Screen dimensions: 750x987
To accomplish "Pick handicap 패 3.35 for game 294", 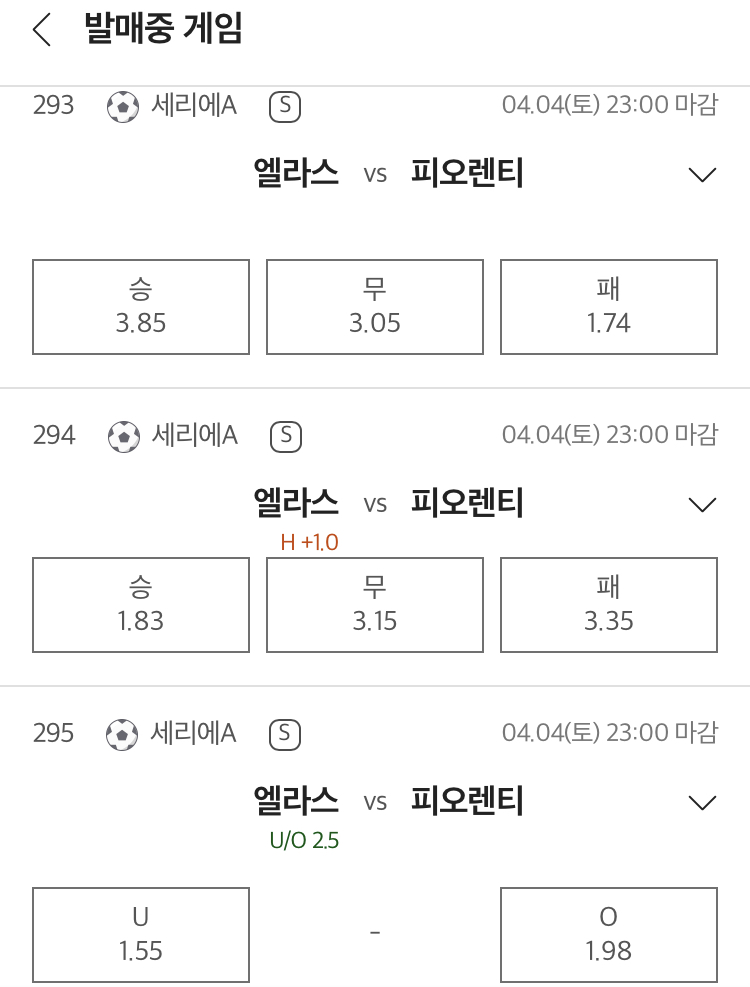I will point(609,605).
